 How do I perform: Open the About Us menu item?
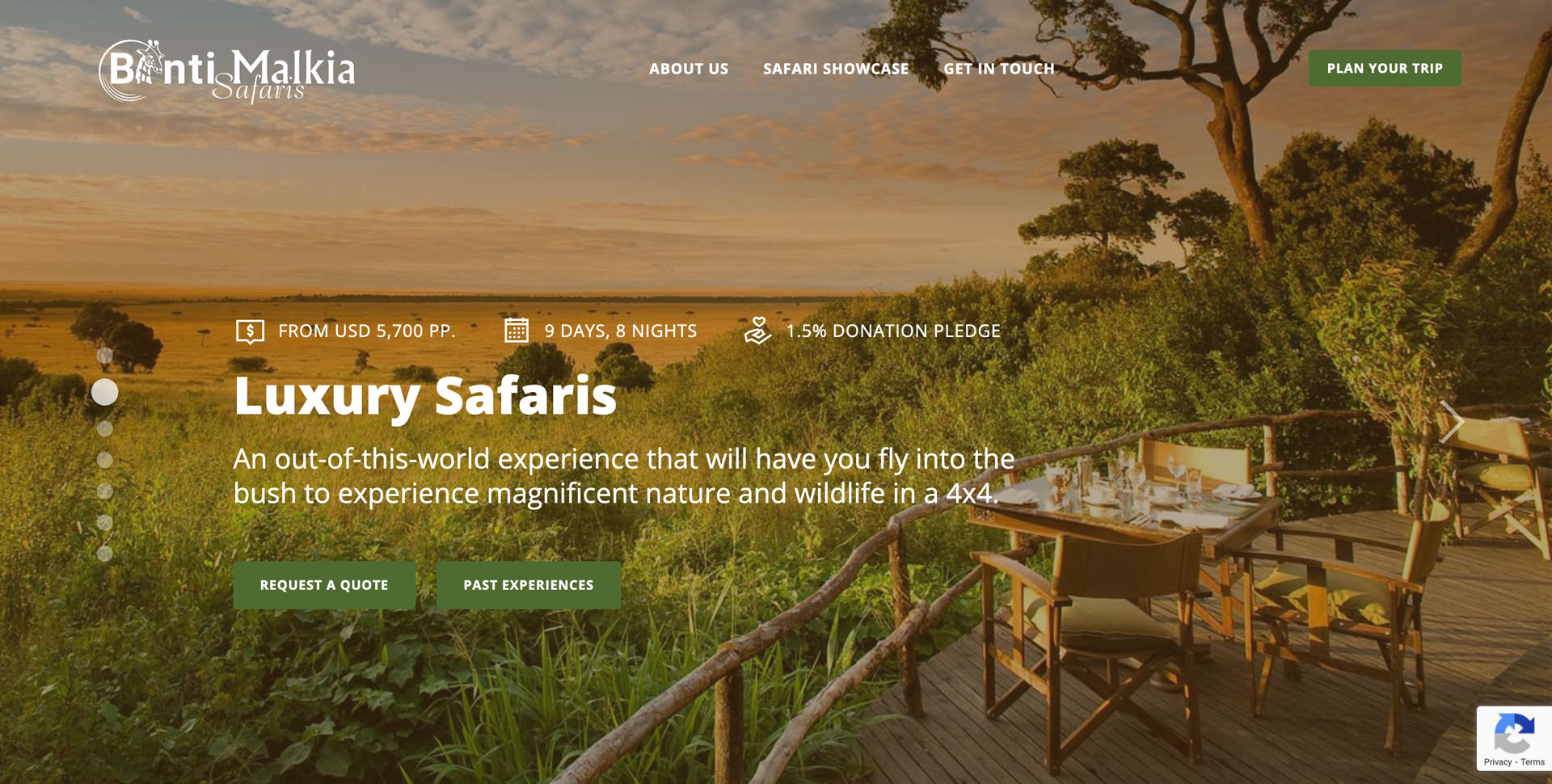pyautogui.click(x=689, y=69)
